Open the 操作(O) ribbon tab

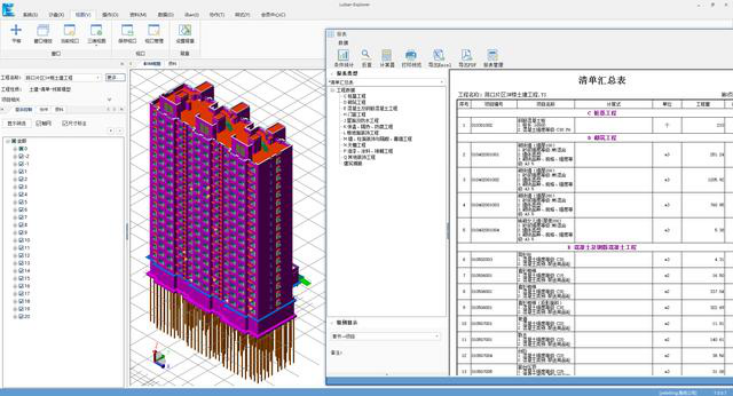coord(110,15)
